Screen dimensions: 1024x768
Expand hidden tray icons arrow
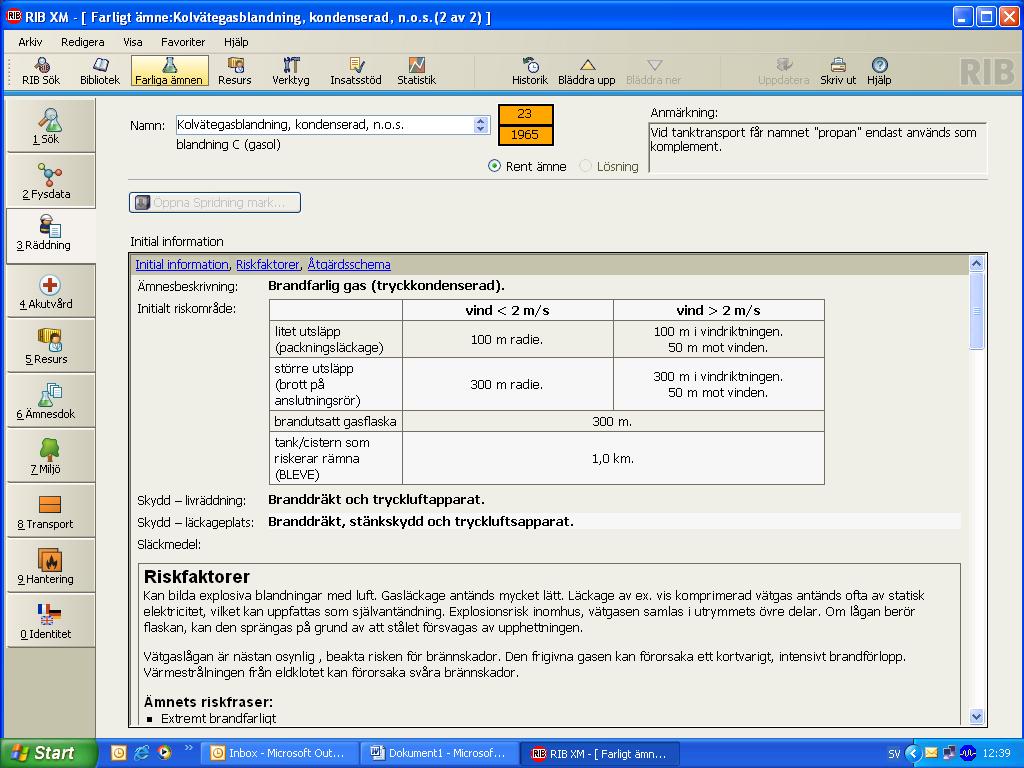[913, 754]
